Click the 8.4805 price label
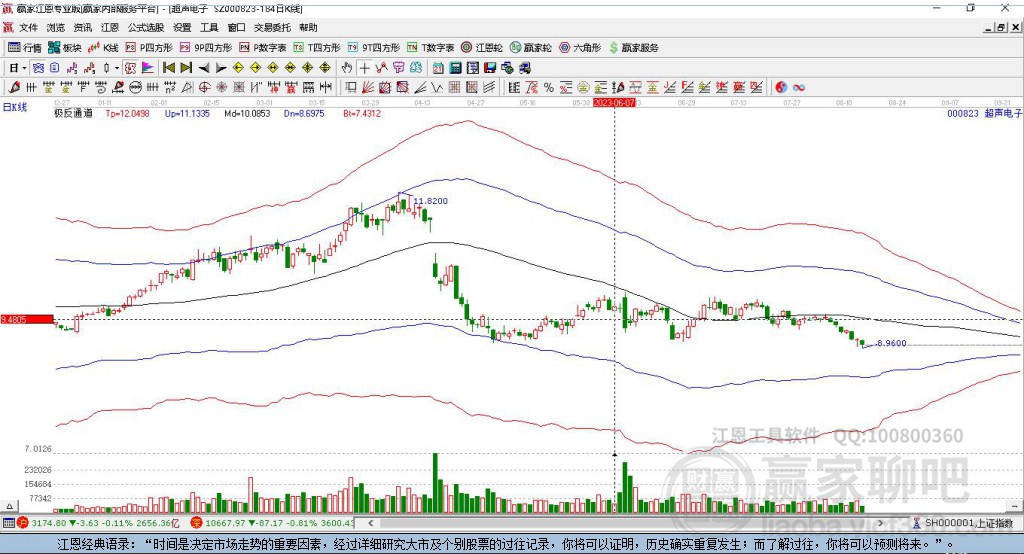The width and height of the screenshot is (1024, 554). click(27, 319)
